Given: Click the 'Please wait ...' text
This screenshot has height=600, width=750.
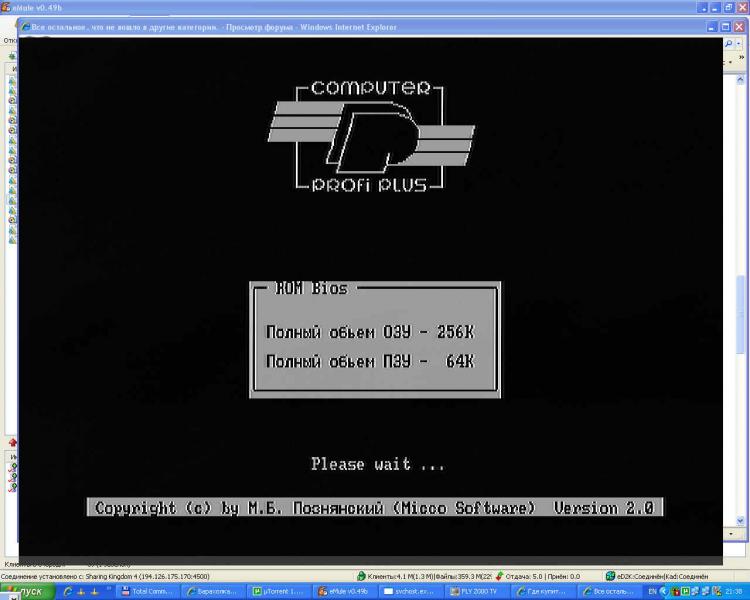Looking at the screenshot, I should tap(377, 464).
